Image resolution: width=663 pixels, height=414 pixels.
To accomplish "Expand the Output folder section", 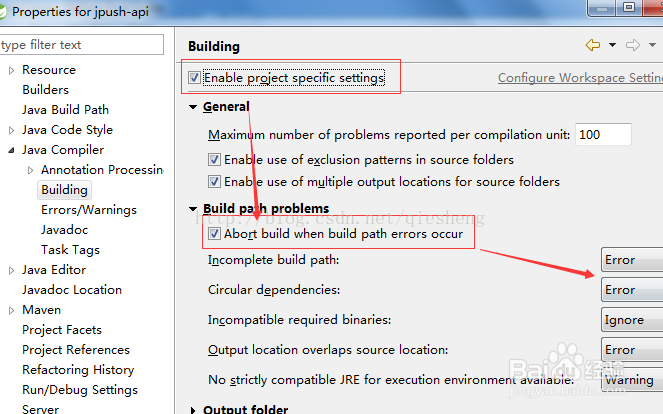I will [x=193, y=410].
